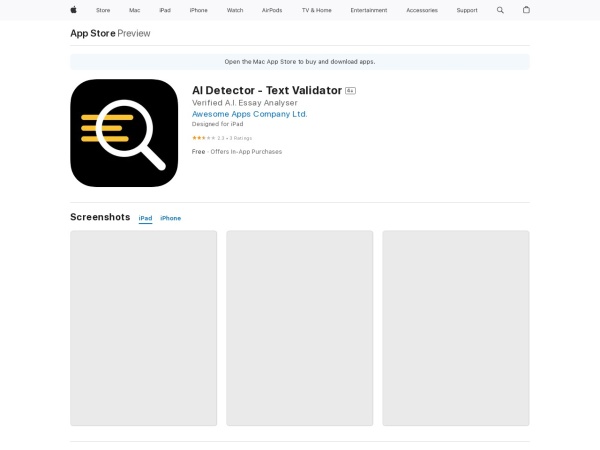Click the AI Detector app icon
The width and height of the screenshot is (600, 450).
click(x=124, y=133)
